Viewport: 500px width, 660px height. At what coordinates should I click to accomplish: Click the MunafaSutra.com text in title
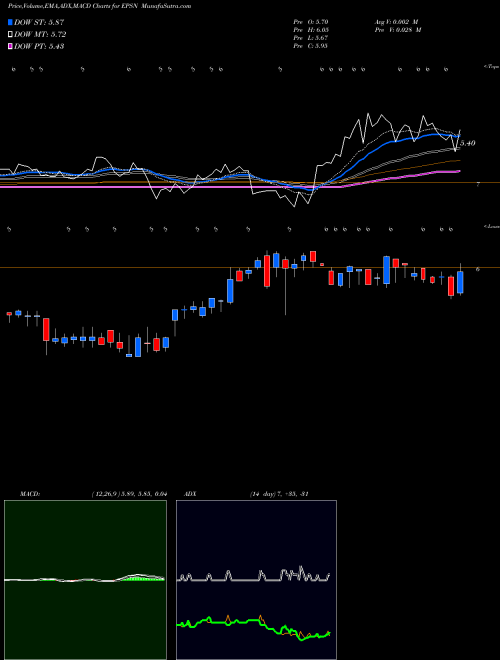(x=167, y=6)
